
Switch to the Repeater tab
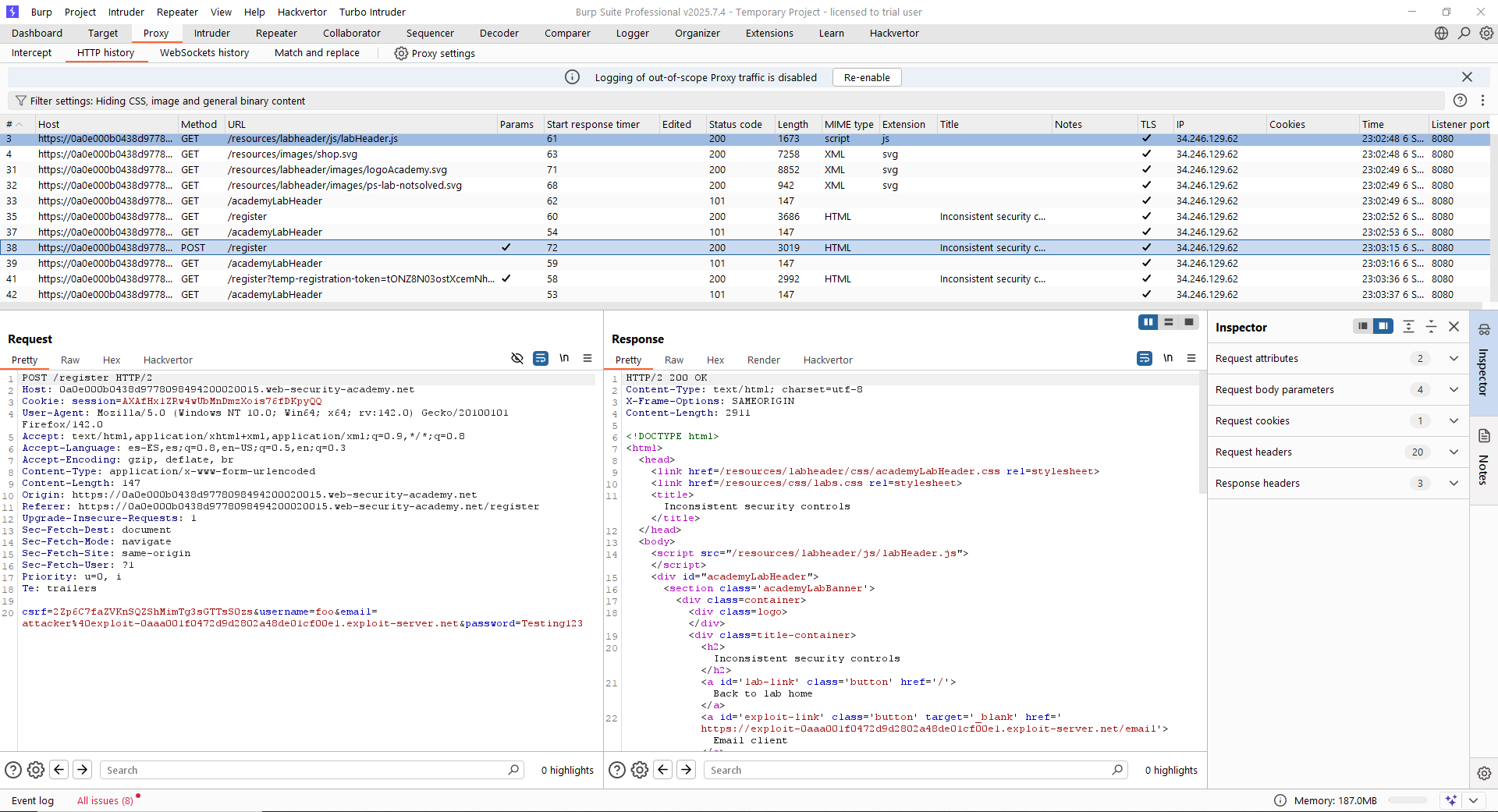coord(276,33)
